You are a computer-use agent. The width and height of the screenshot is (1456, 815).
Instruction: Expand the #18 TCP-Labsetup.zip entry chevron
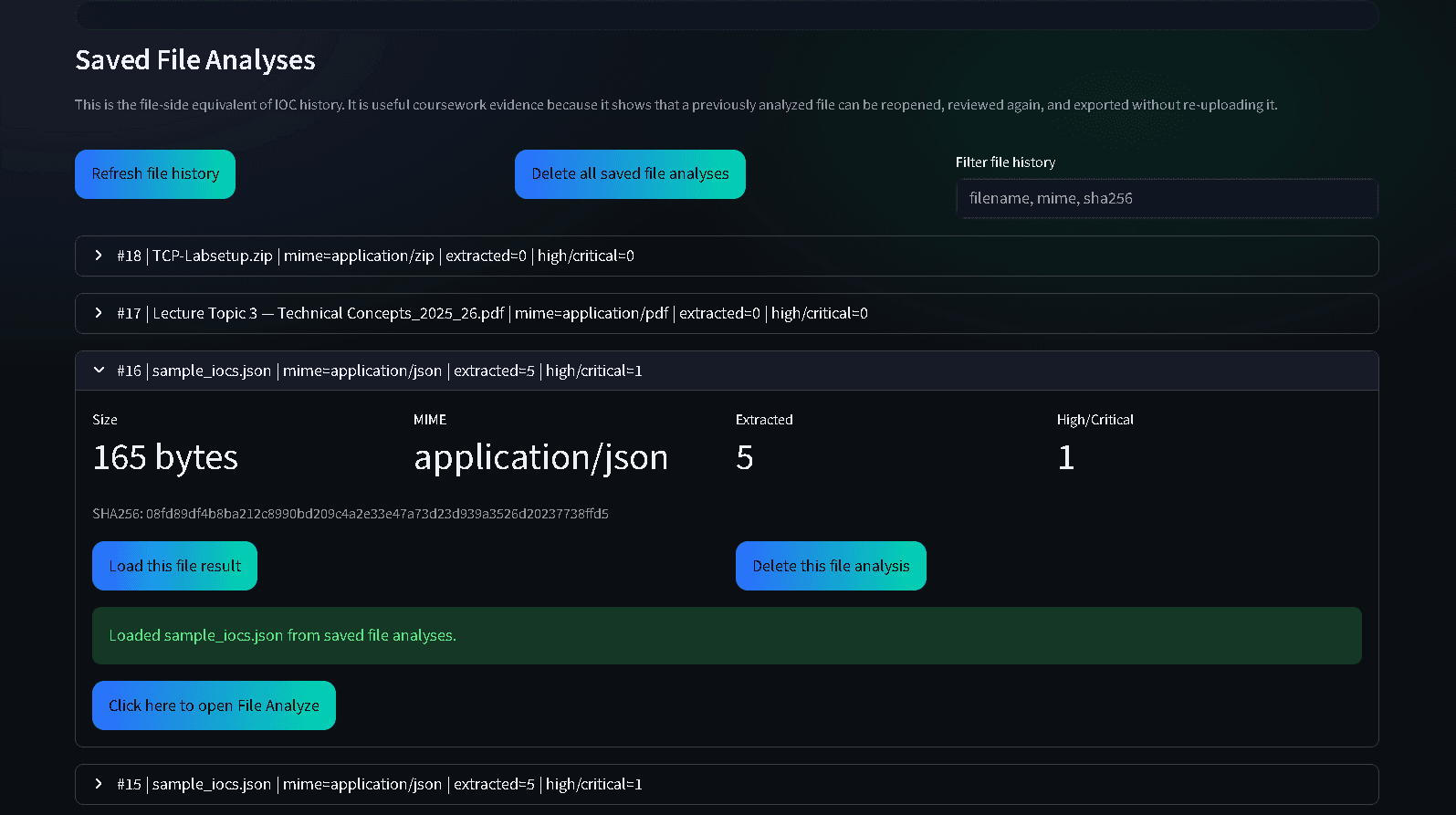pyautogui.click(x=99, y=256)
